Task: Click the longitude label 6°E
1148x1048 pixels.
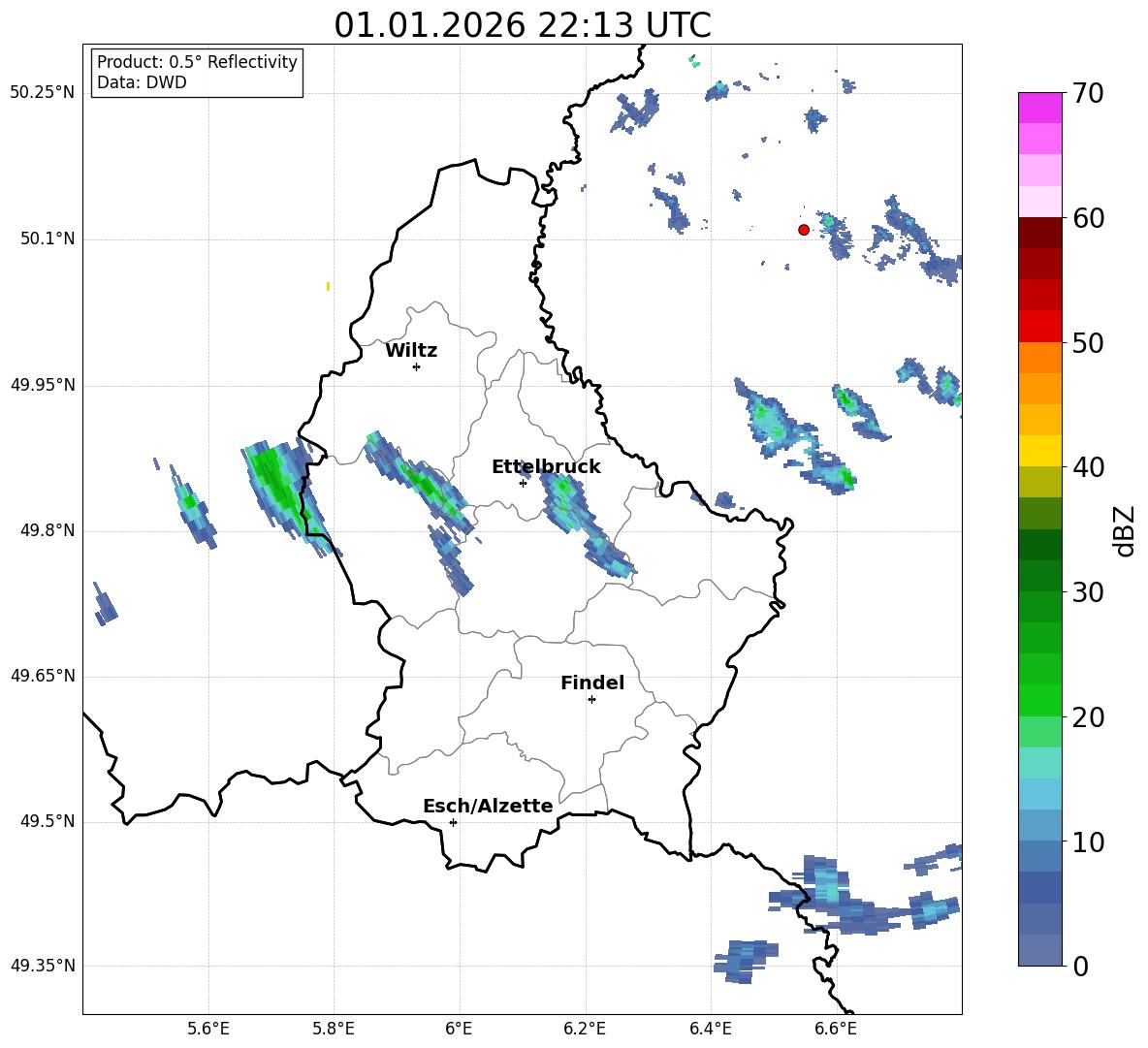Action: point(459,1029)
